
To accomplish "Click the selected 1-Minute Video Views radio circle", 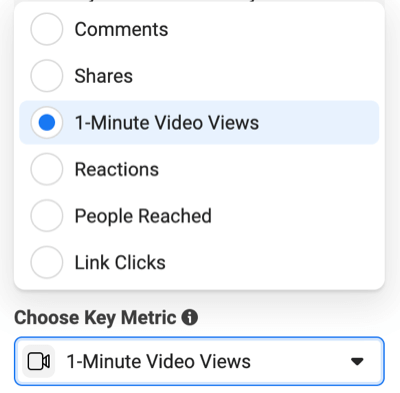I will click(47, 123).
